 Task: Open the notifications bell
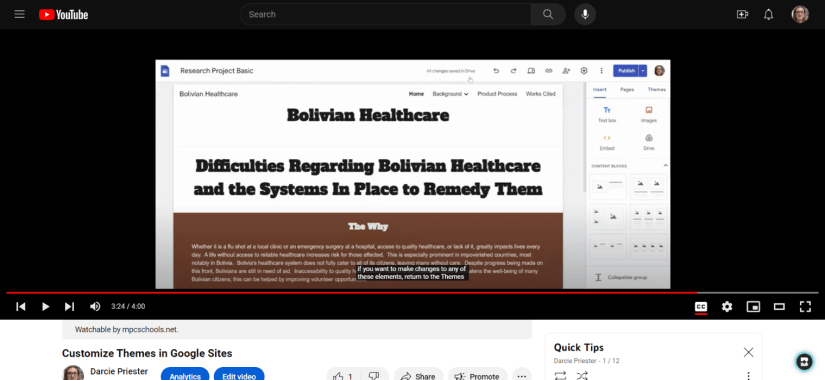coord(769,14)
